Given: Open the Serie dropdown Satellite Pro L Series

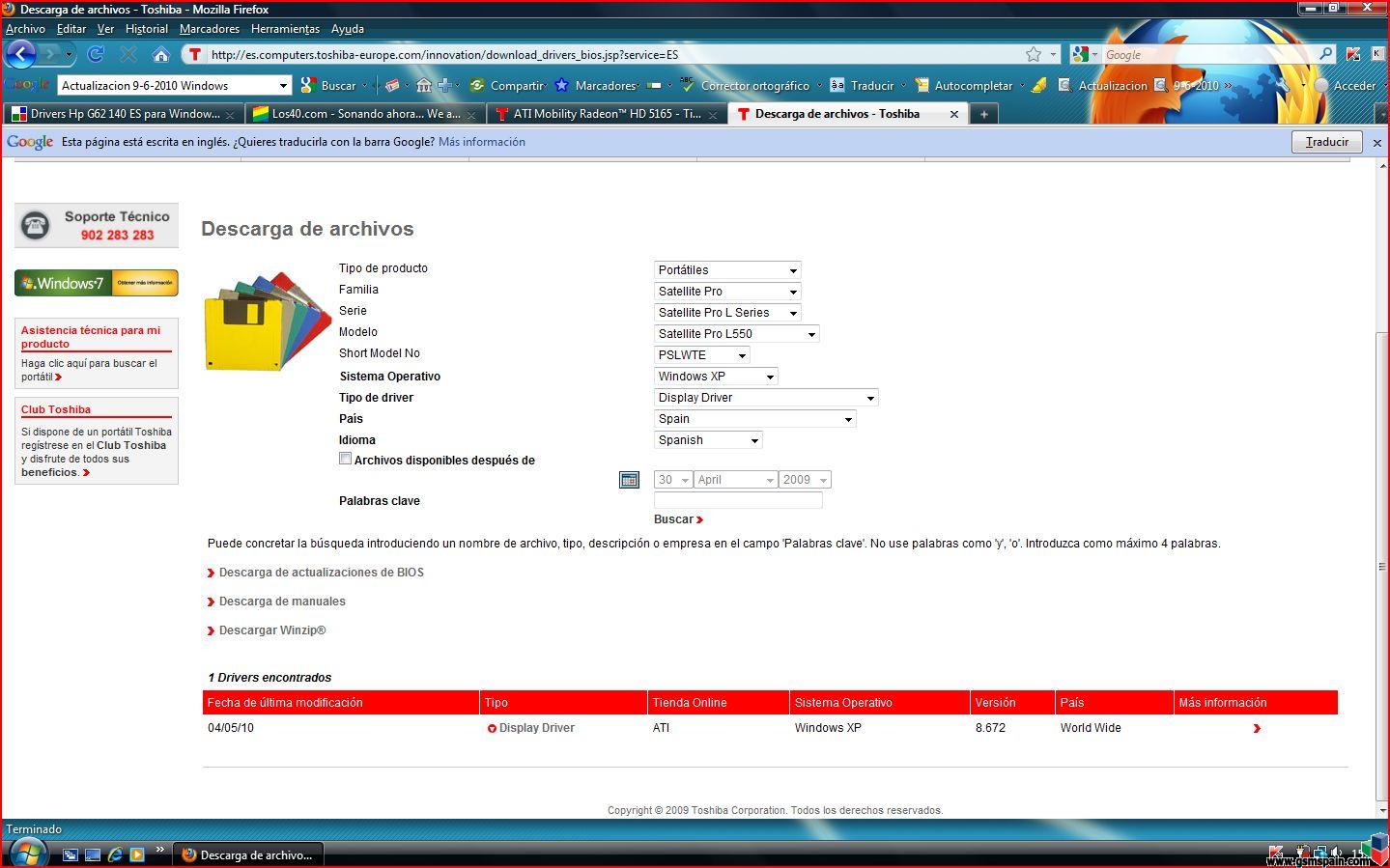Looking at the screenshot, I should coord(727,313).
